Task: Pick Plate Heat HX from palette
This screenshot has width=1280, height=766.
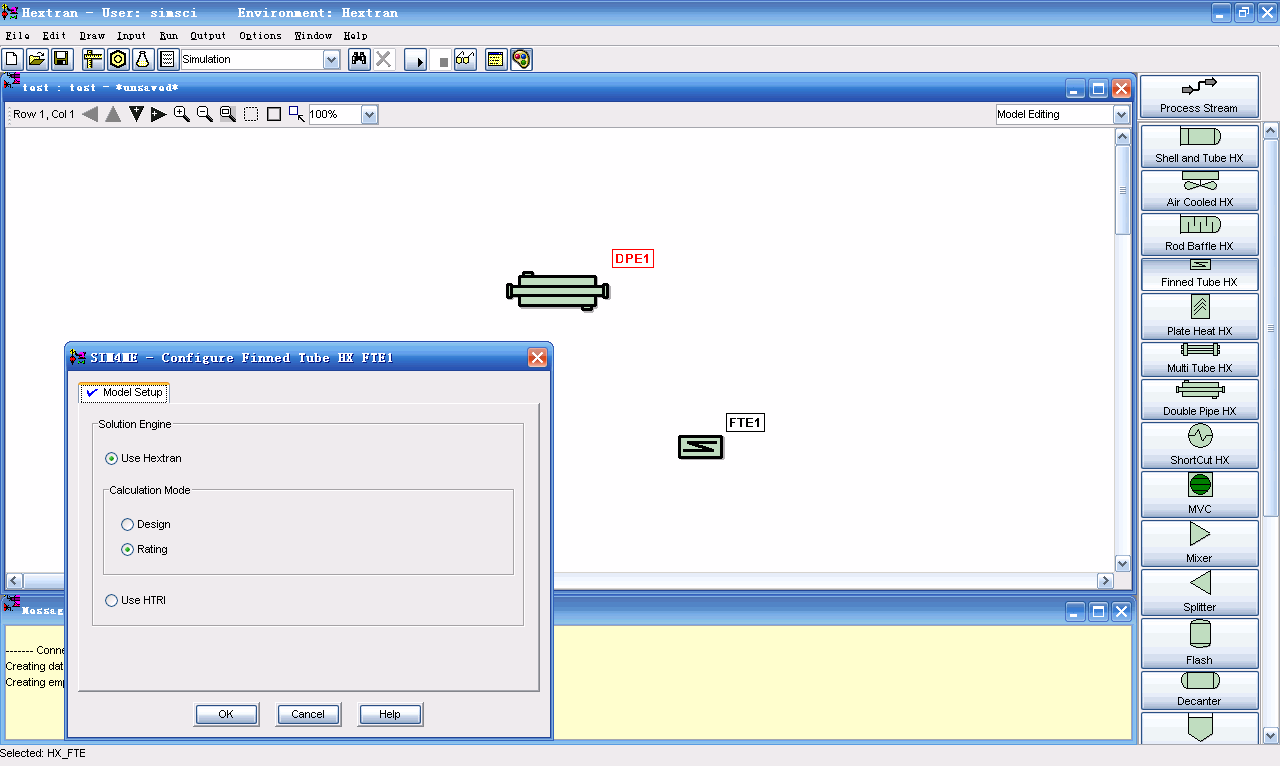Action: click(x=1199, y=317)
